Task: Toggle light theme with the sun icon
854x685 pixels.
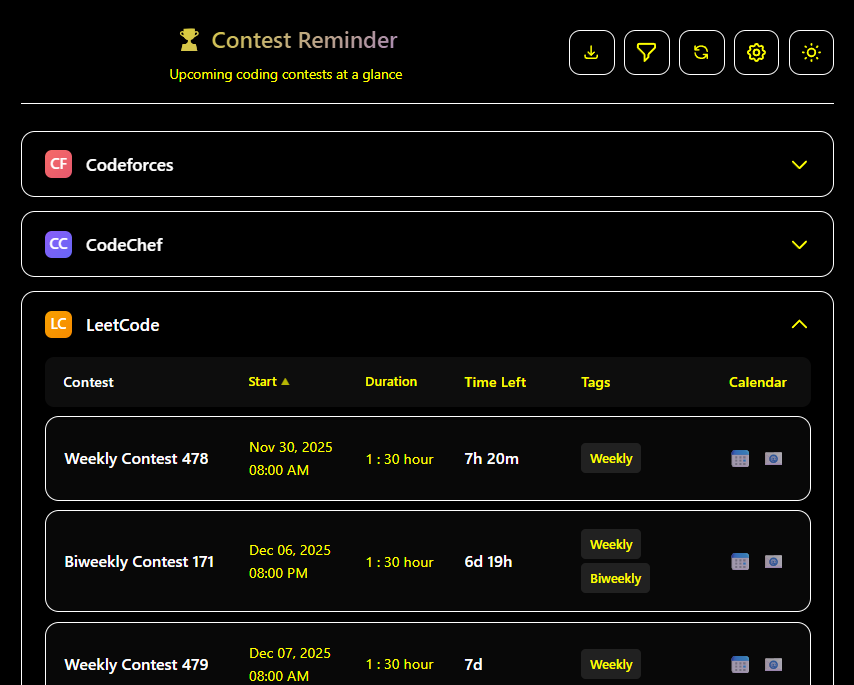Action: tap(811, 52)
